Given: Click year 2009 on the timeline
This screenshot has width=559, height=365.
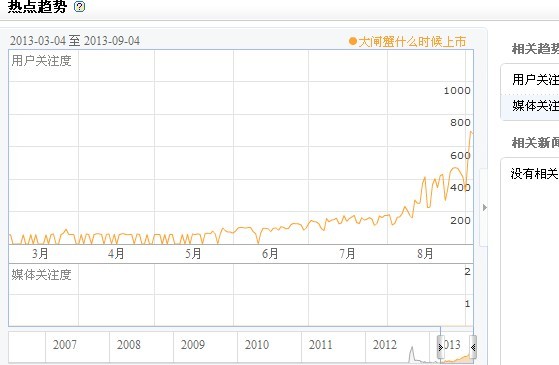Looking at the screenshot, I should click(193, 345).
